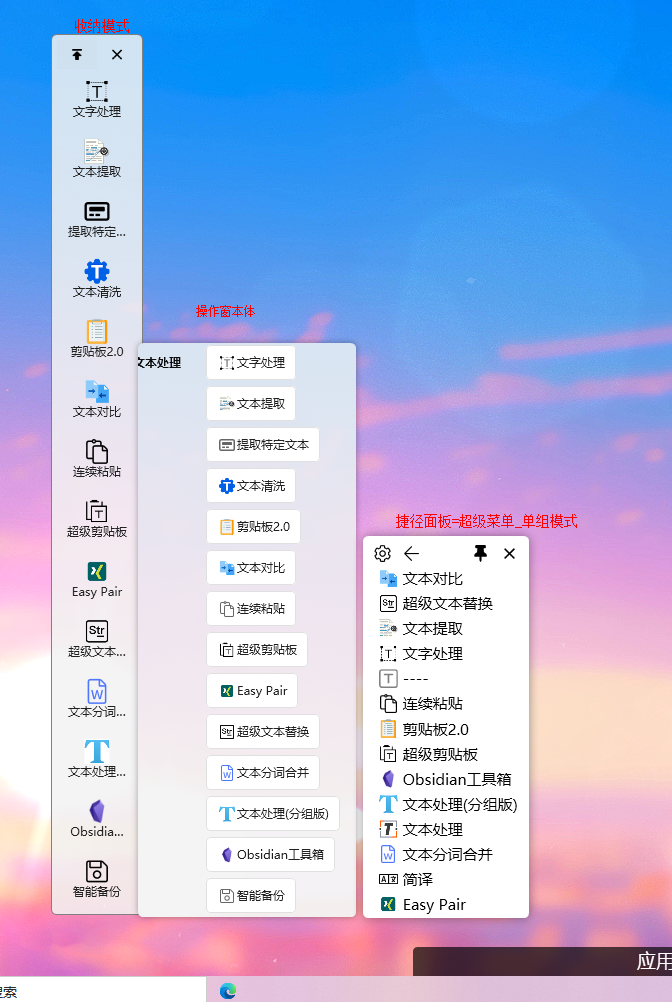Image resolution: width=672 pixels, height=1002 pixels.
Task: Go back with the left arrow in menu panel
Action: 411,553
